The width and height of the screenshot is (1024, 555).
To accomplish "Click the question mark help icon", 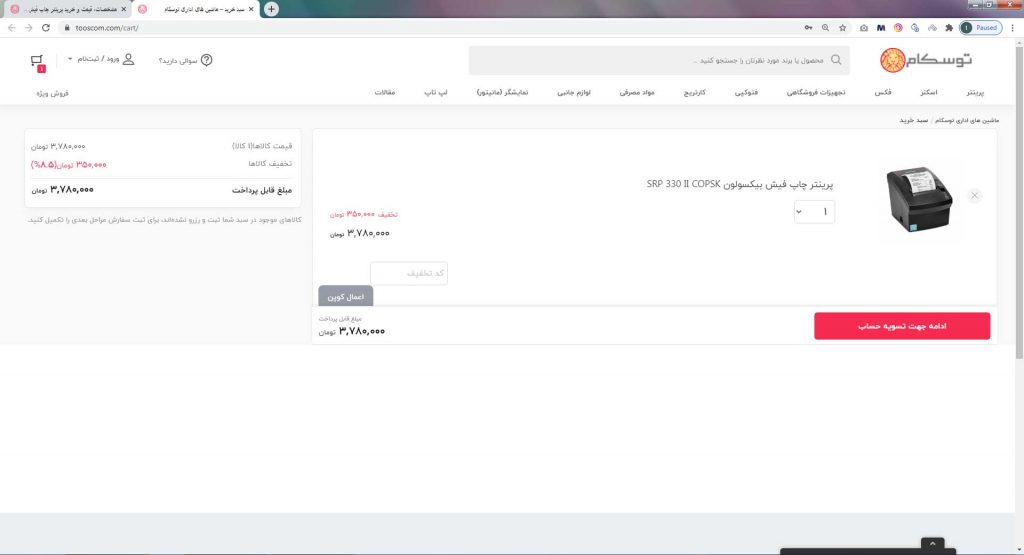I will [206, 60].
